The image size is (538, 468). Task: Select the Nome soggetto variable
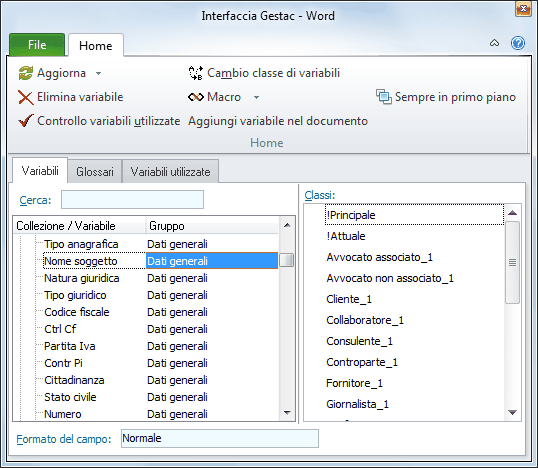(x=81, y=261)
